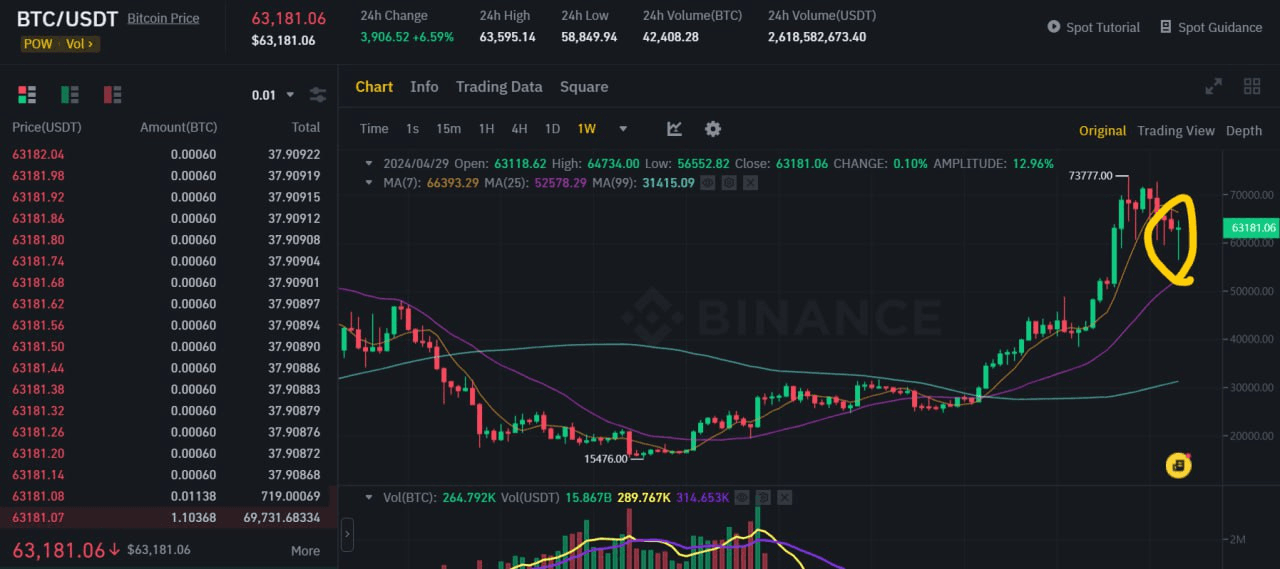Click the Amount(BTC) column header
This screenshot has height=569, width=1280.
(179, 127)
